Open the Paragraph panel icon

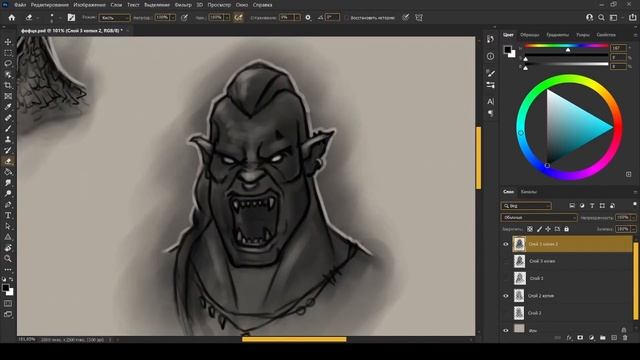pyautogui.click(x=491, y=113)
